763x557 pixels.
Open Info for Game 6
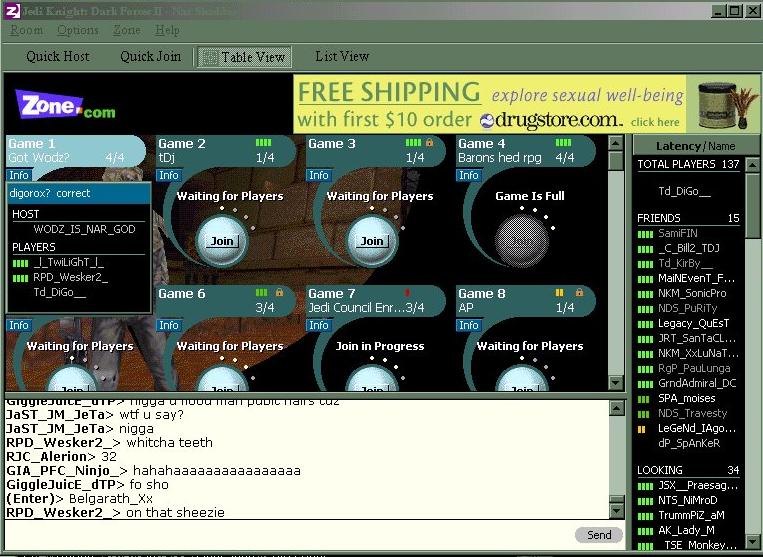(x=169, y=325)
